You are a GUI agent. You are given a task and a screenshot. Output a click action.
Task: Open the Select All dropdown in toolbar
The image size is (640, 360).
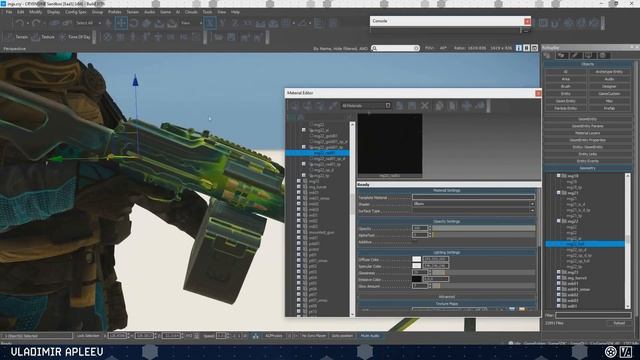(x=87, y=23)
